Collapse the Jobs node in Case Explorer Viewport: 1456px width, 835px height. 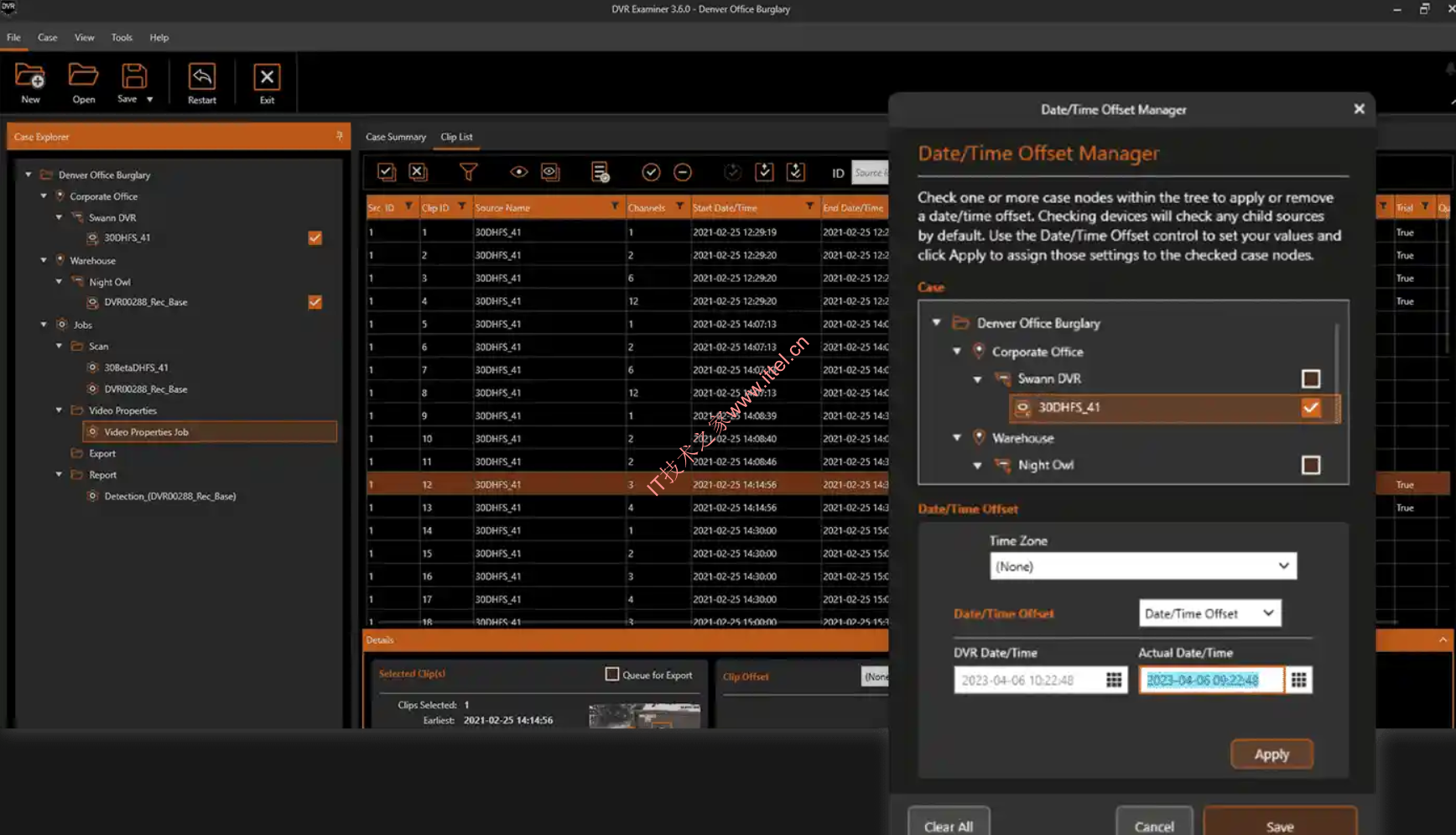tap(44, 325)
